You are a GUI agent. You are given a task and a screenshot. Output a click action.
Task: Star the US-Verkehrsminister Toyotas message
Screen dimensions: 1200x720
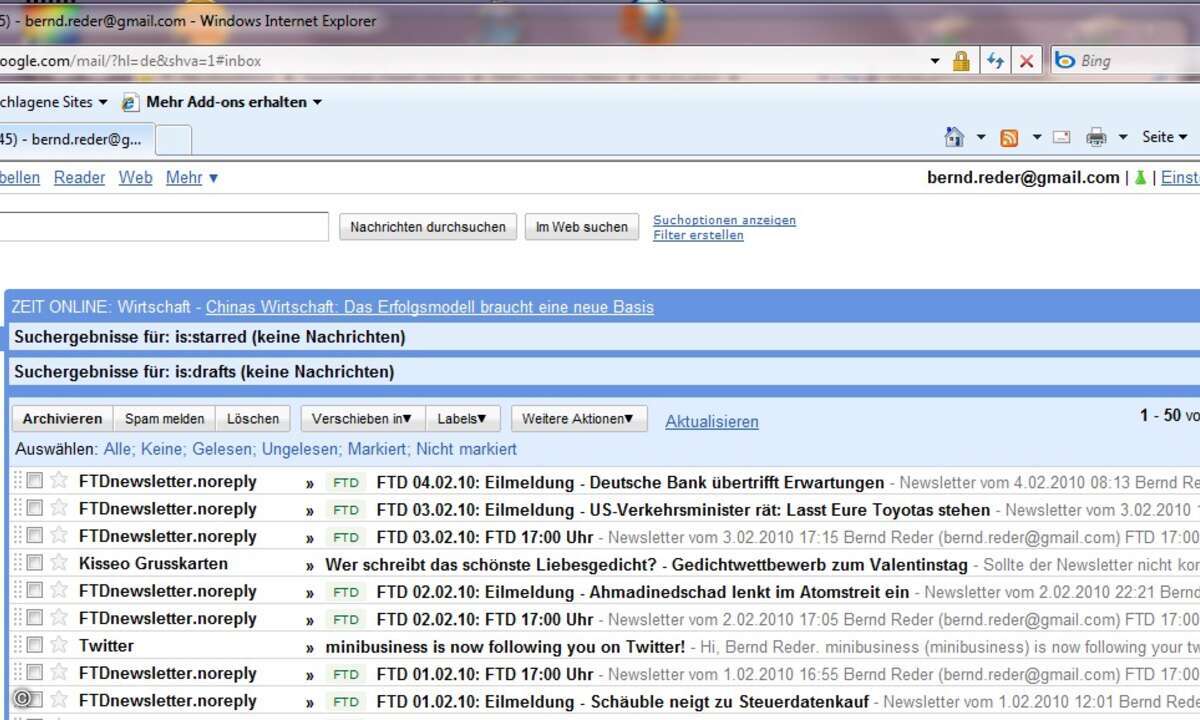tap(59, 508)
